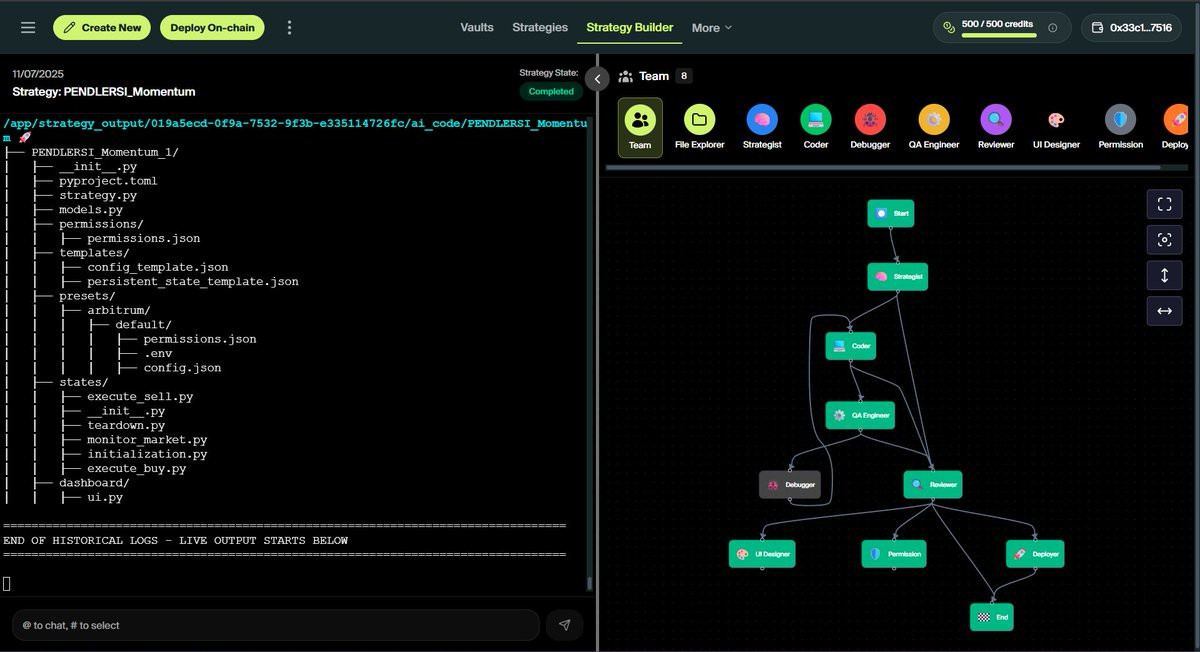Viewport: 1200px width, 652px height.
Task: Select the QA Engineer agent icon
Action: click(934, 120)
